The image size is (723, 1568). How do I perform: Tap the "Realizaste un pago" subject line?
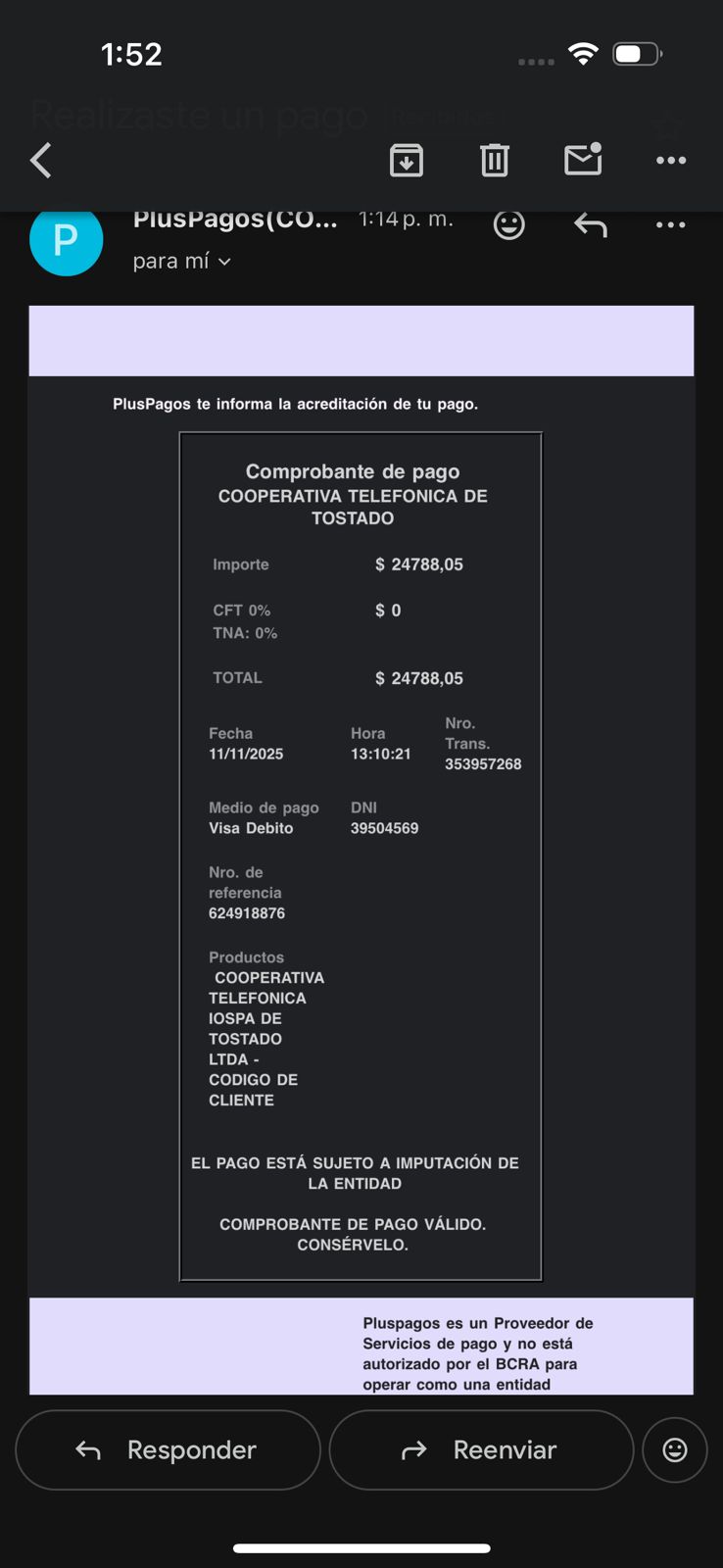point(199,117)
